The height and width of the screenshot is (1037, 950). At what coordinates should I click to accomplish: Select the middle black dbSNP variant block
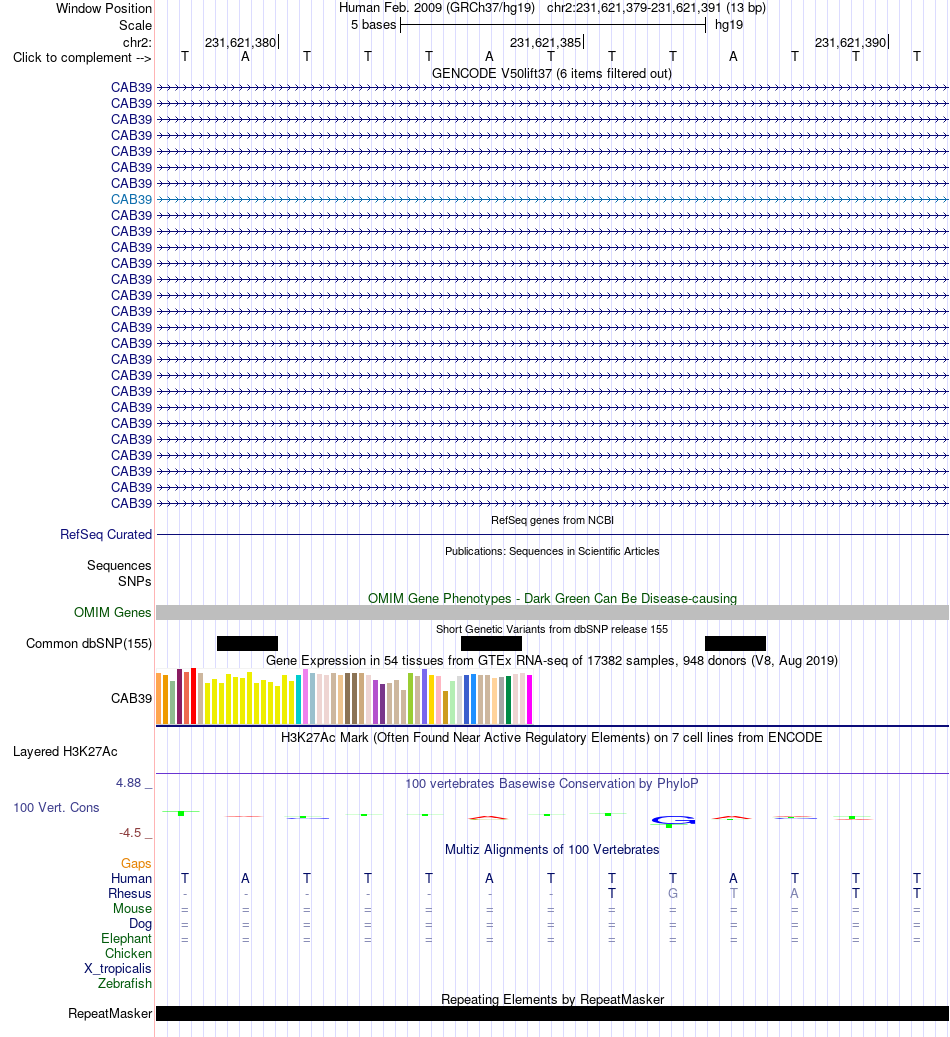(x=491, y=643)
